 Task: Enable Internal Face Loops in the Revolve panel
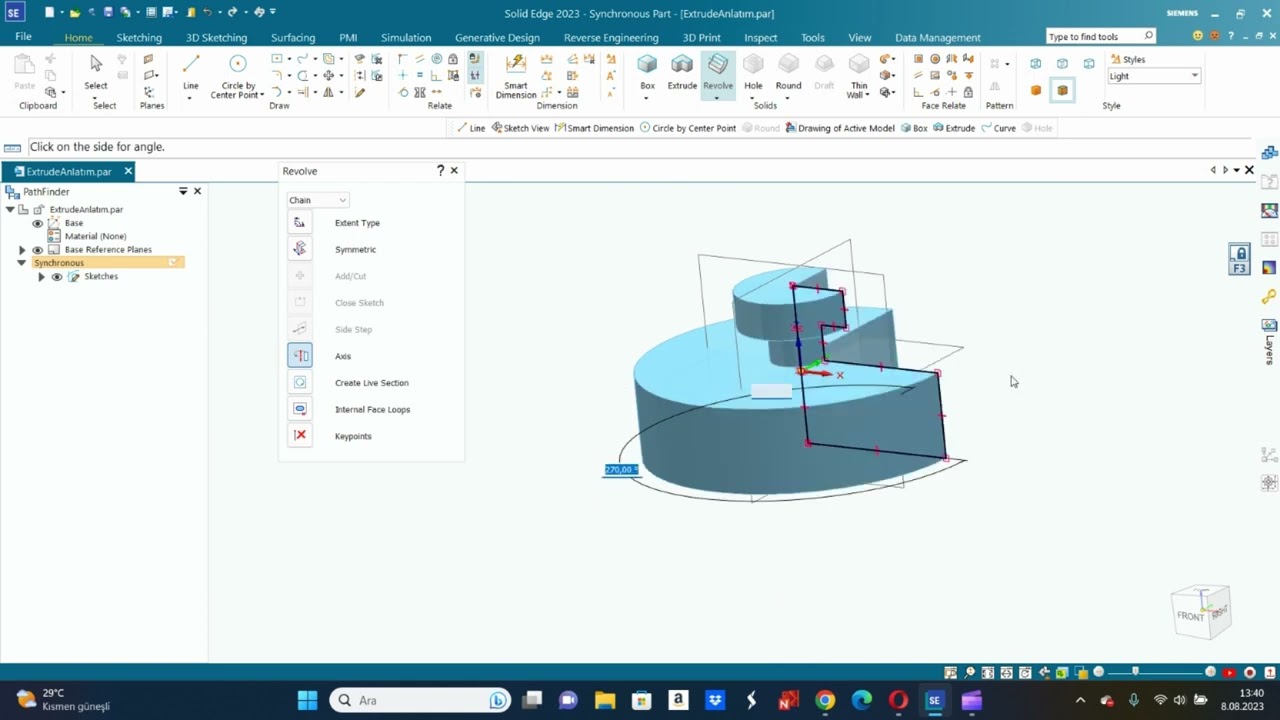(x=299, y=409)
